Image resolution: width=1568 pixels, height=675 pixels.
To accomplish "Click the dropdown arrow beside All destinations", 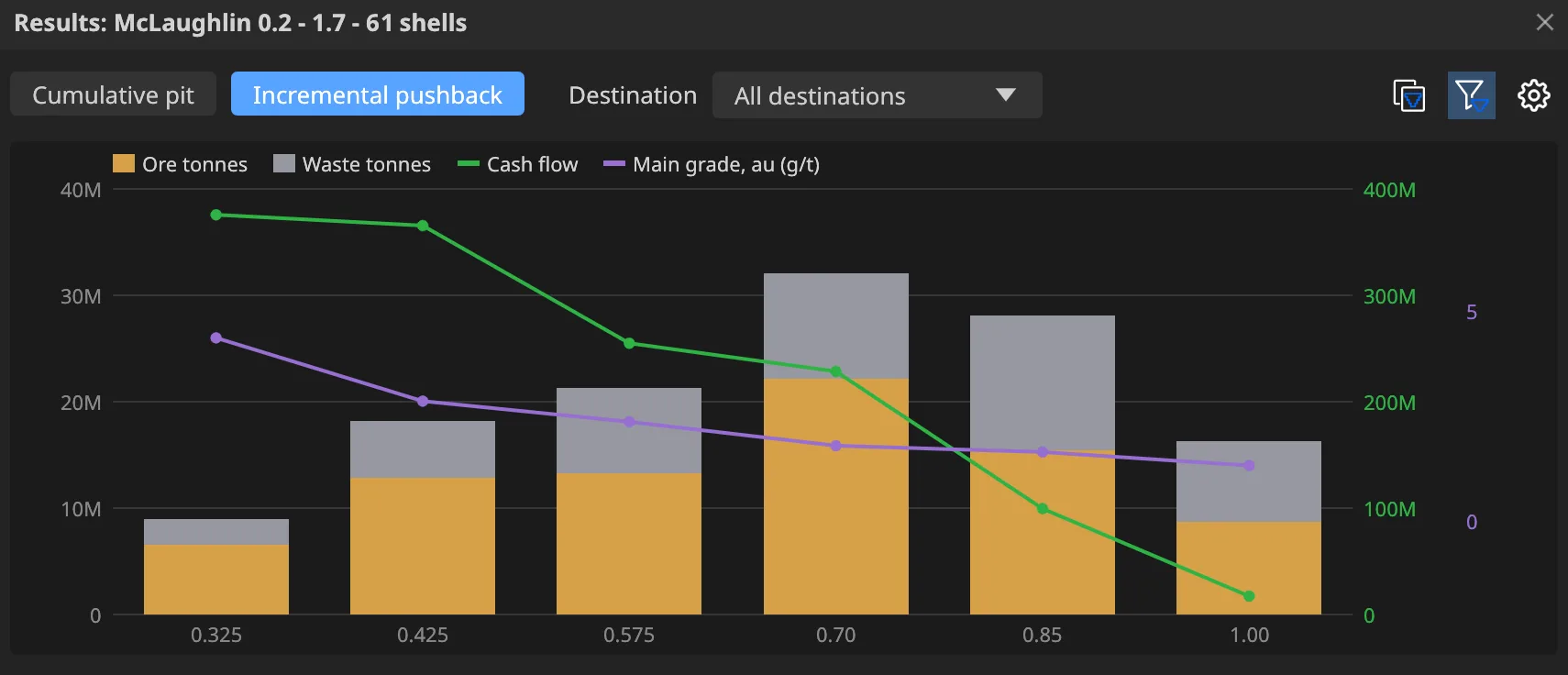I will (1006, 94).
